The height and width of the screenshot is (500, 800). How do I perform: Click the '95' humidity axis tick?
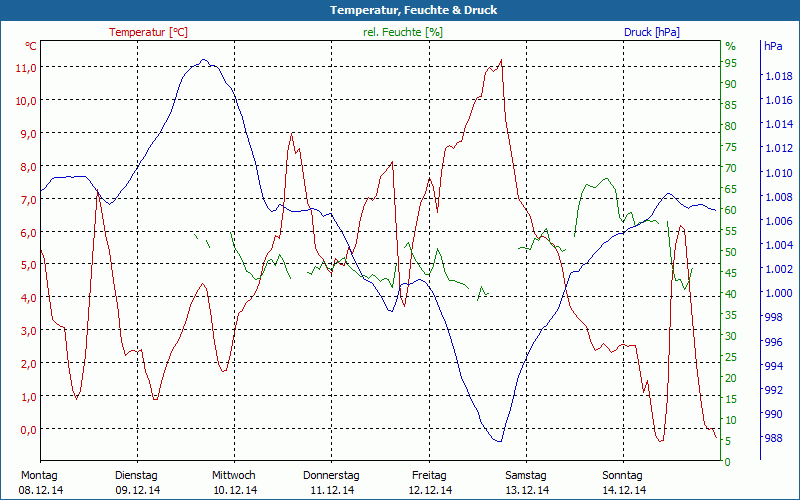(x=730, y=63)
